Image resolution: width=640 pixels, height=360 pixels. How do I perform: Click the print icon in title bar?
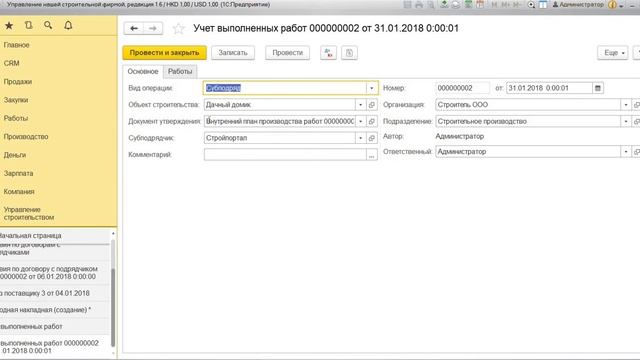419,5
